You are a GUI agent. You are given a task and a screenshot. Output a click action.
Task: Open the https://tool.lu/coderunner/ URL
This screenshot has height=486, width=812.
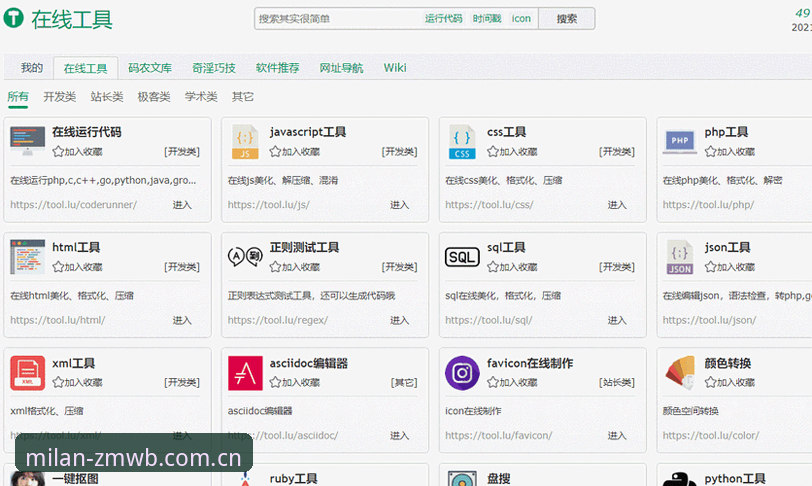[x=74, y=205]
